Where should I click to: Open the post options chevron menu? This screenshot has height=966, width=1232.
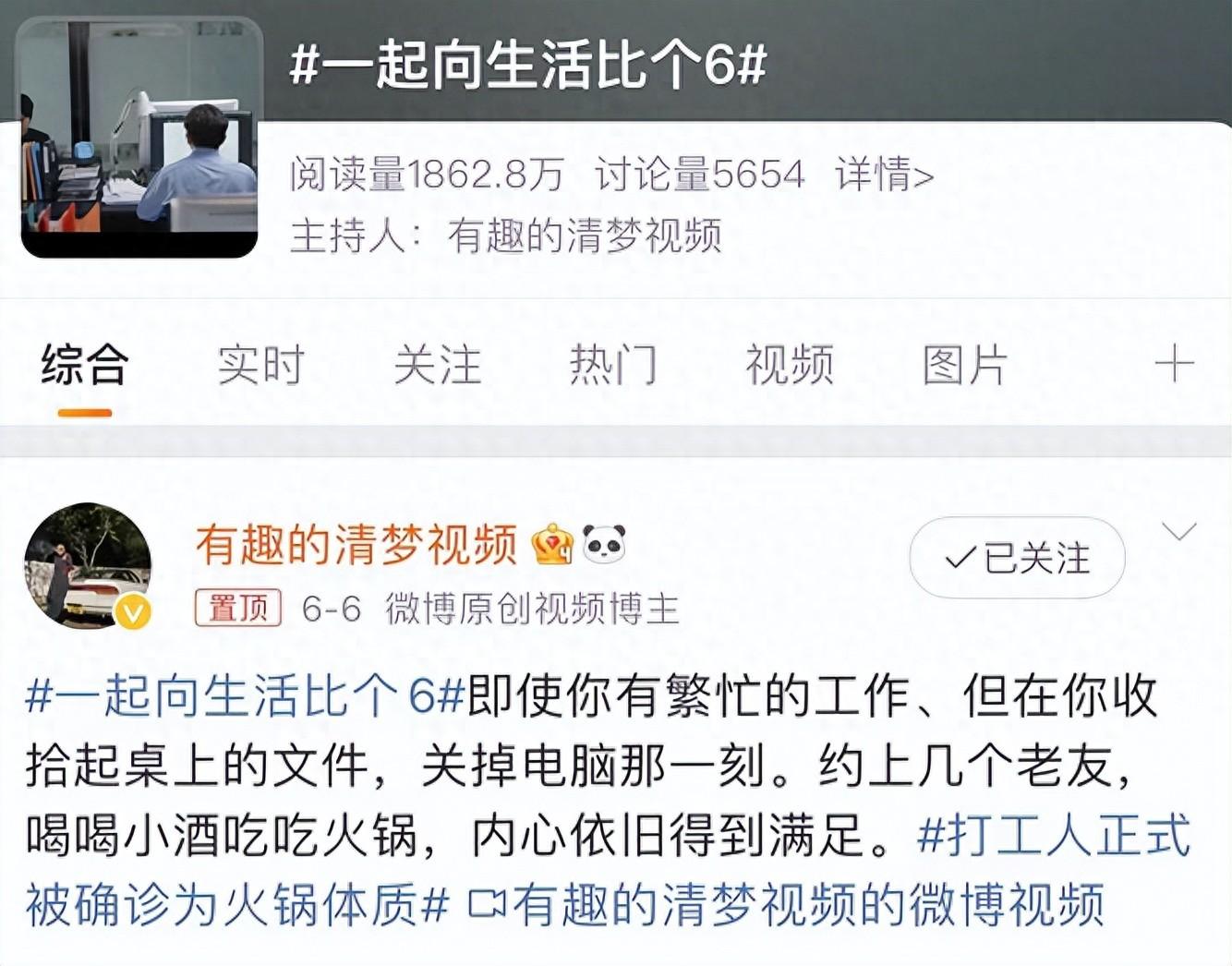click(1179, 532)
